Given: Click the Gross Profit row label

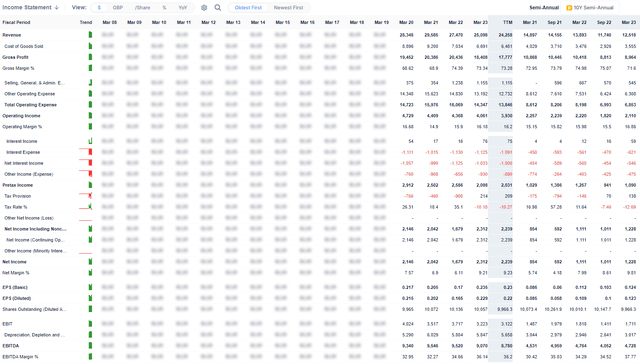Looking at the screenshot, I should click(x=16, y=57).
